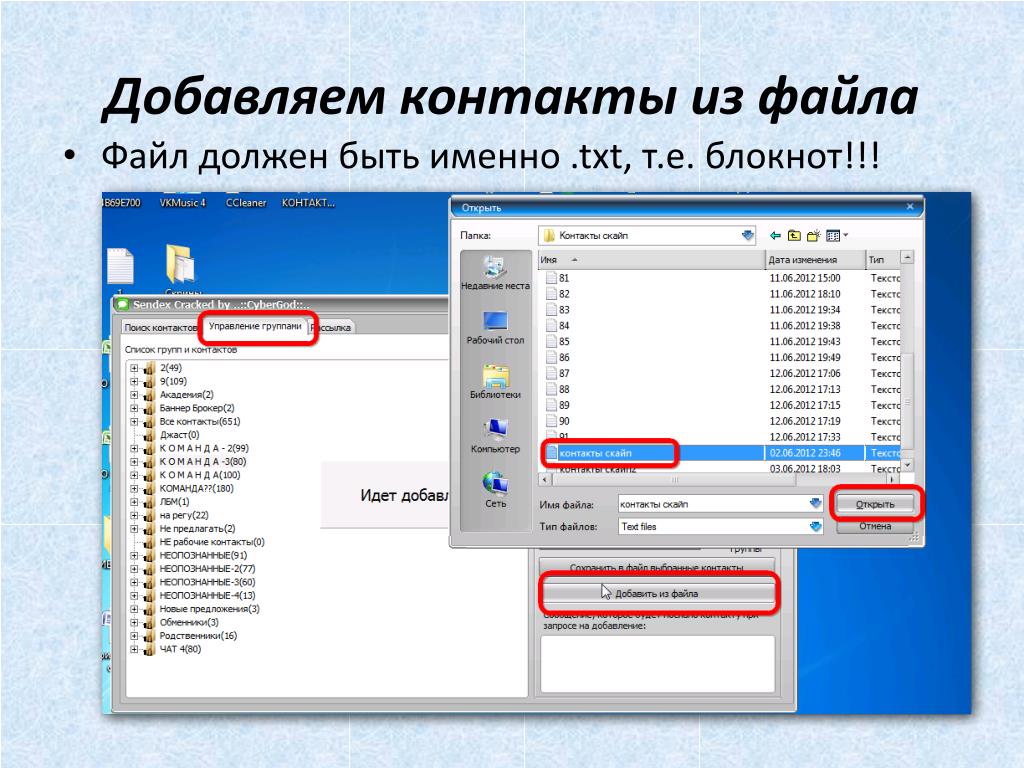1024x768 pixels.
Task: Switch to the Поиск контактов tab
Action: 161,328
